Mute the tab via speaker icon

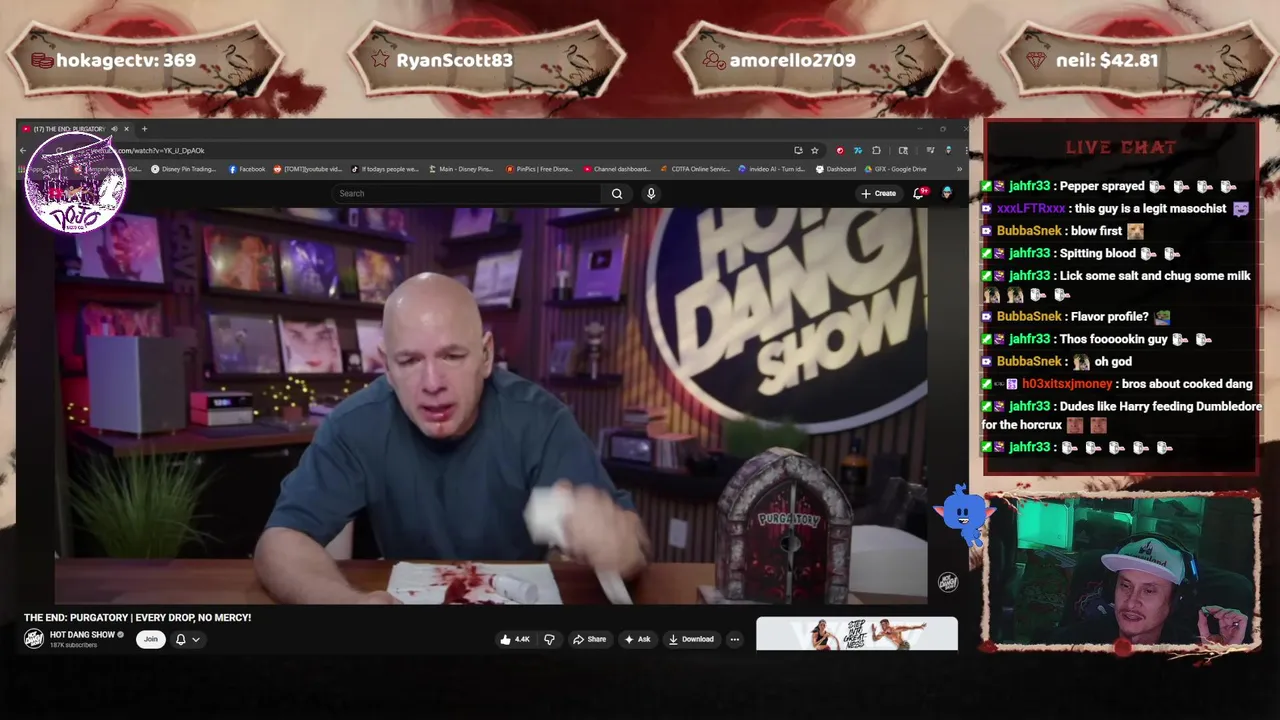(114, 129)
